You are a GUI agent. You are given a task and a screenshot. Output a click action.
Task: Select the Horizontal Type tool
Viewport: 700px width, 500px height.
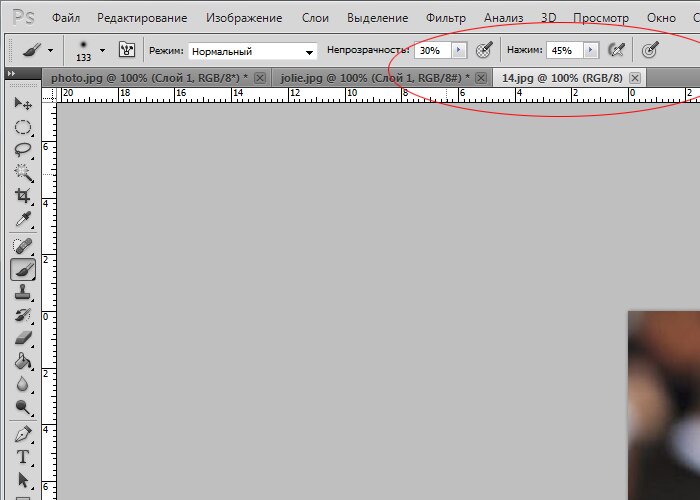pyautogui.click(x=23, y=457)
